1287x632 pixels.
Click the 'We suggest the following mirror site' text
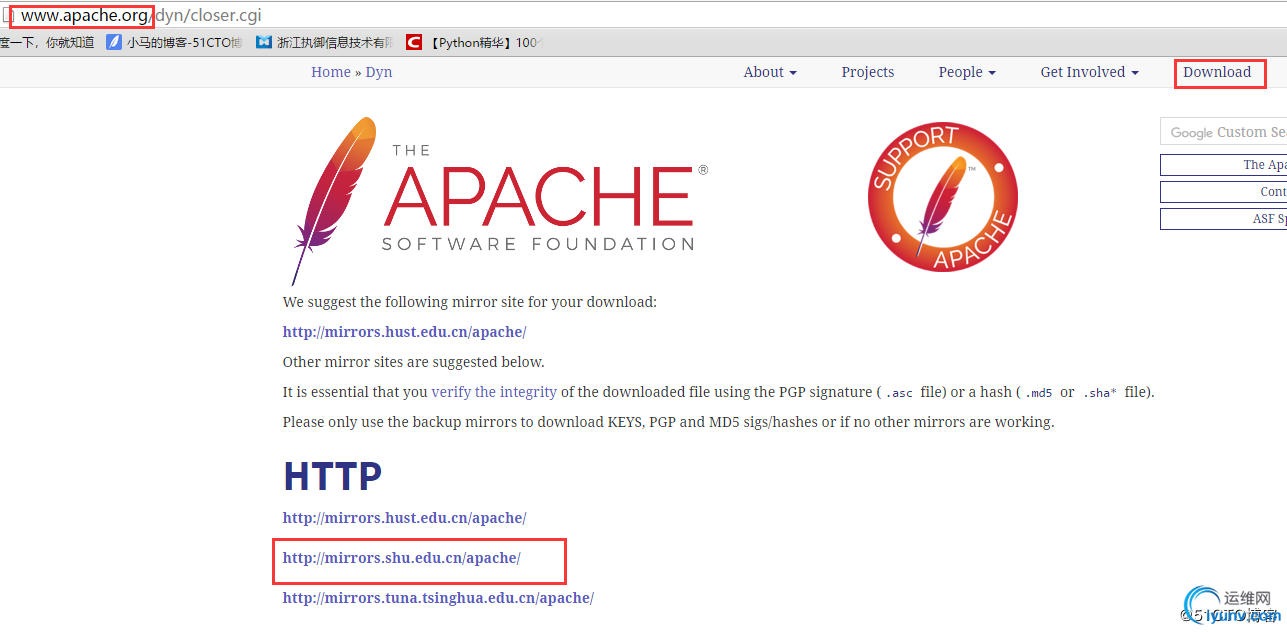click(470, 302)
